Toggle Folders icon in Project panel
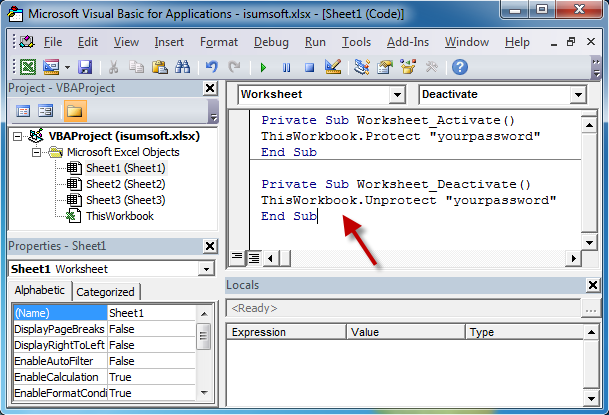The height and width of the screenshot is (415, 609). [75, 111]
